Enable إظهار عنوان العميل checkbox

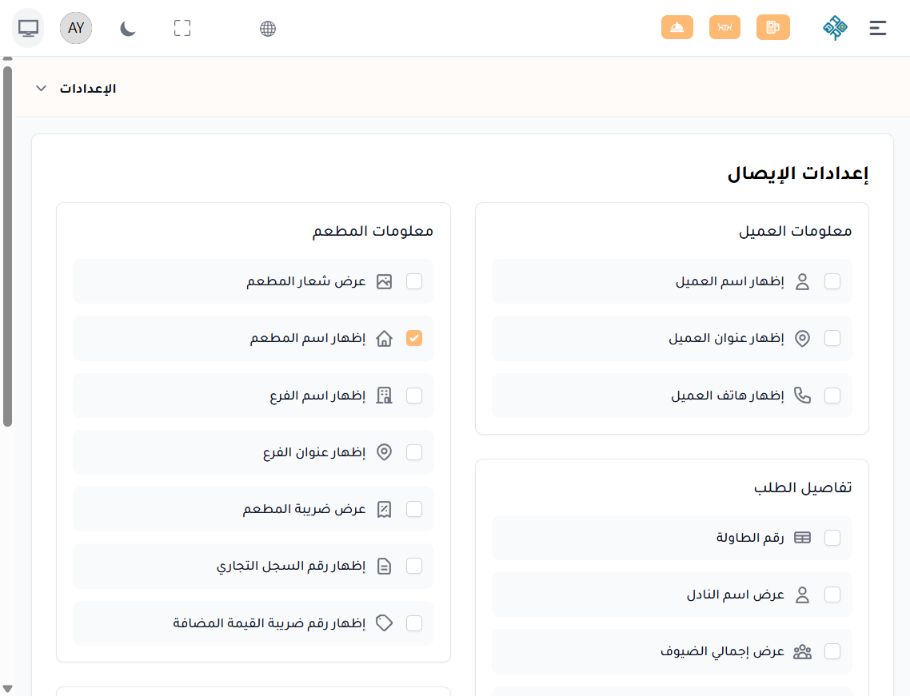(832, 338)
